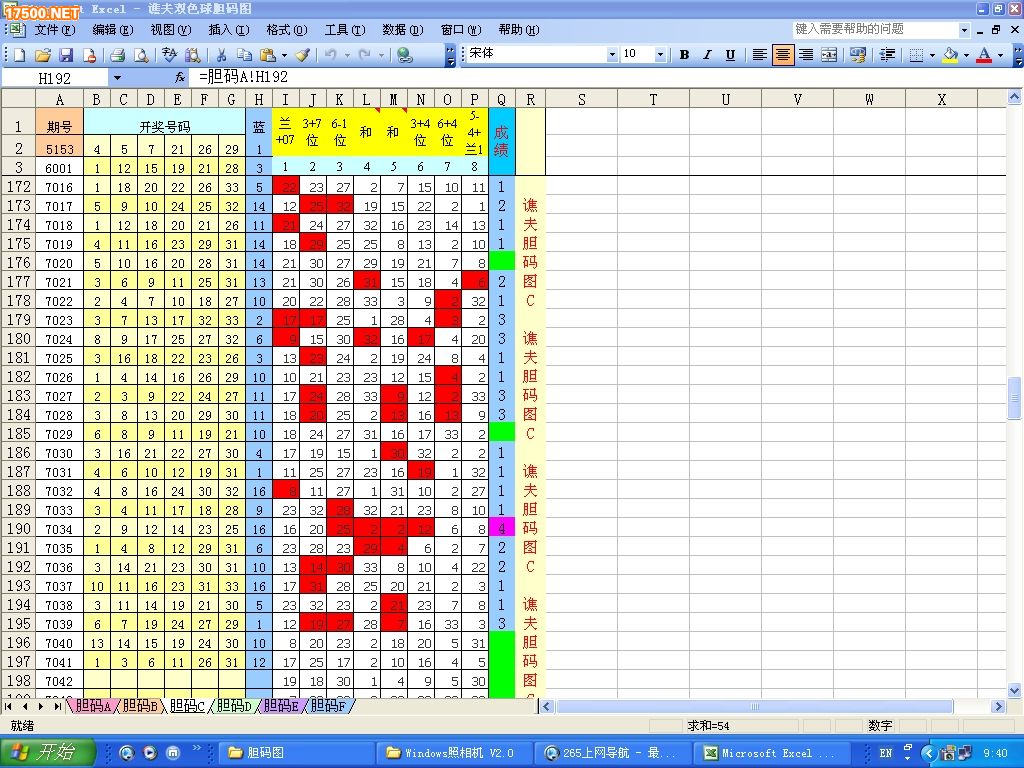Toggle italic formatting
The image size is (1024, 768).
707,55
